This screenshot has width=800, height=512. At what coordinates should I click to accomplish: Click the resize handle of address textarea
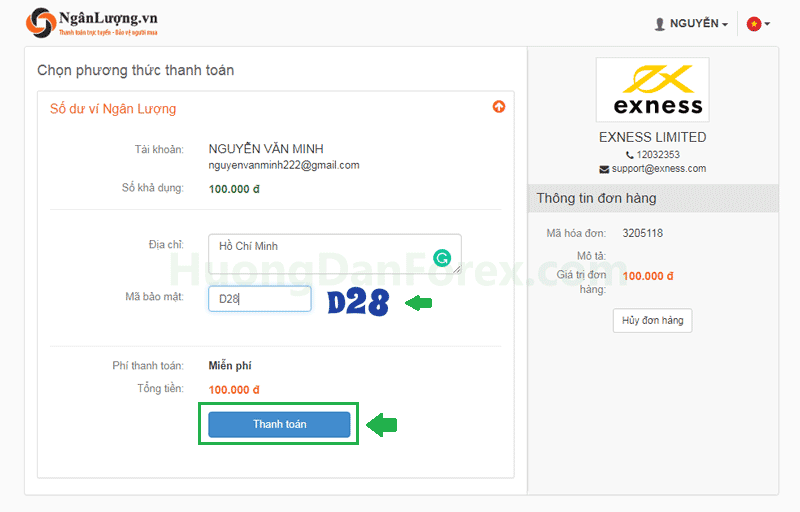(457, 269)
